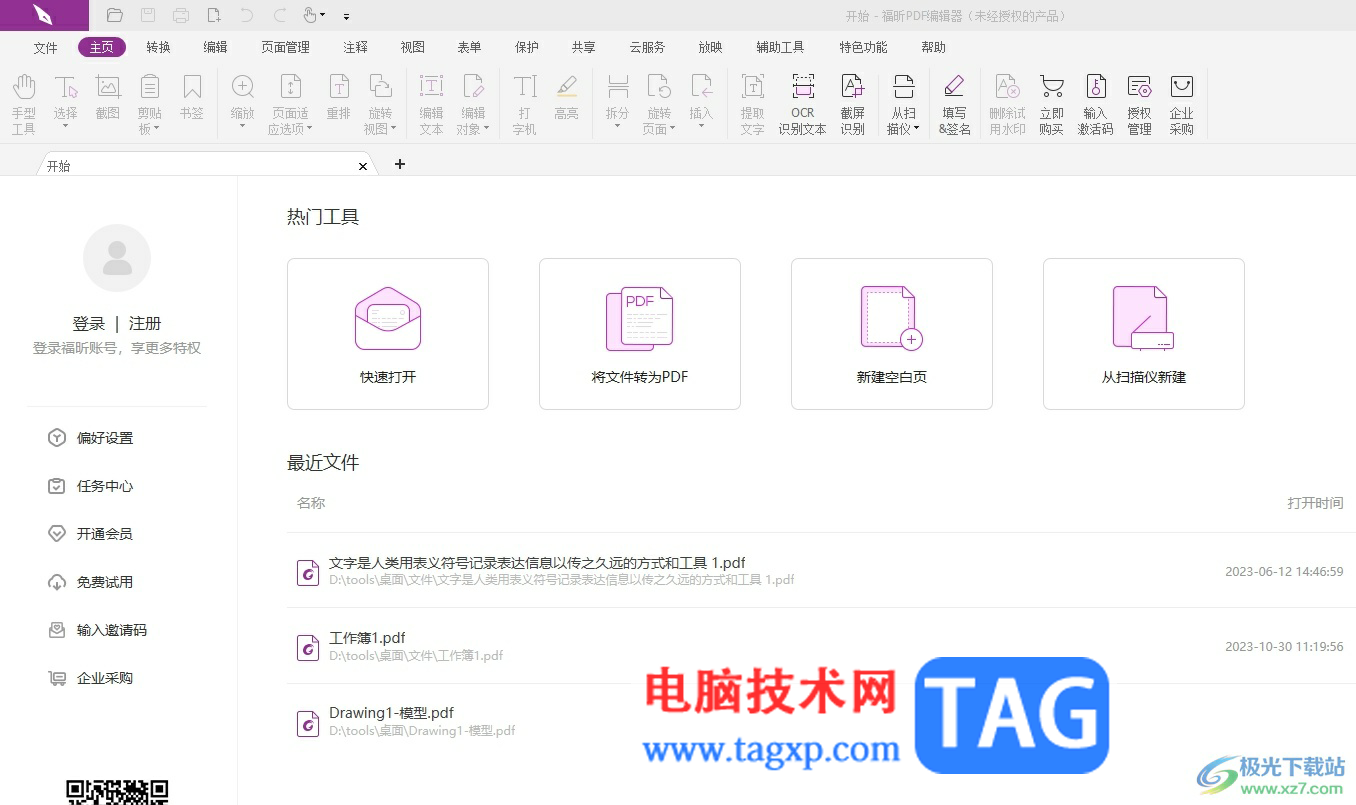This screenshot has height=805, width=1356.
Task: Open the Help (帮助) tab
Action: tap(933, 47)
